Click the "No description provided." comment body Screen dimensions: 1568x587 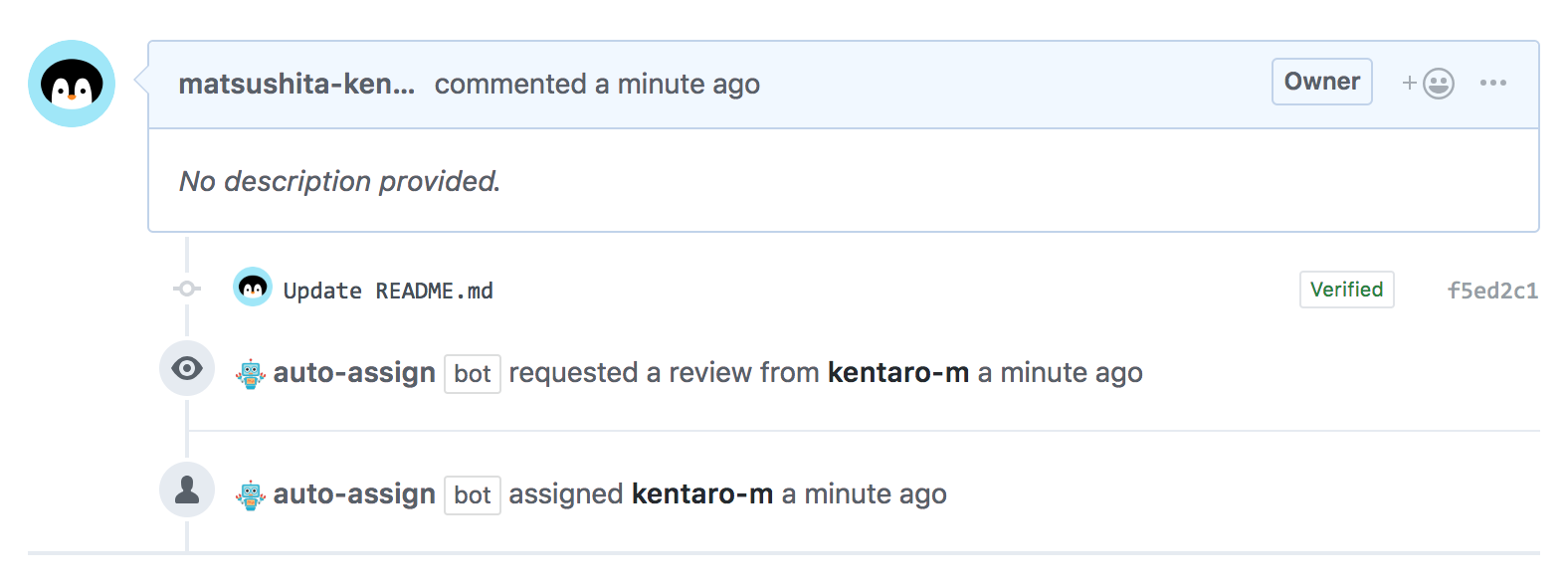pos(339,181)
